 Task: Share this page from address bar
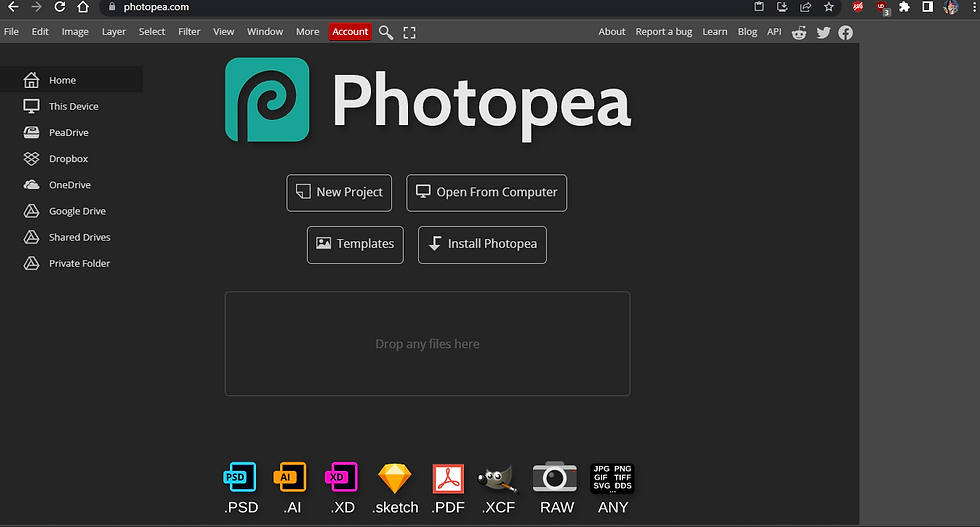[806, 7]
